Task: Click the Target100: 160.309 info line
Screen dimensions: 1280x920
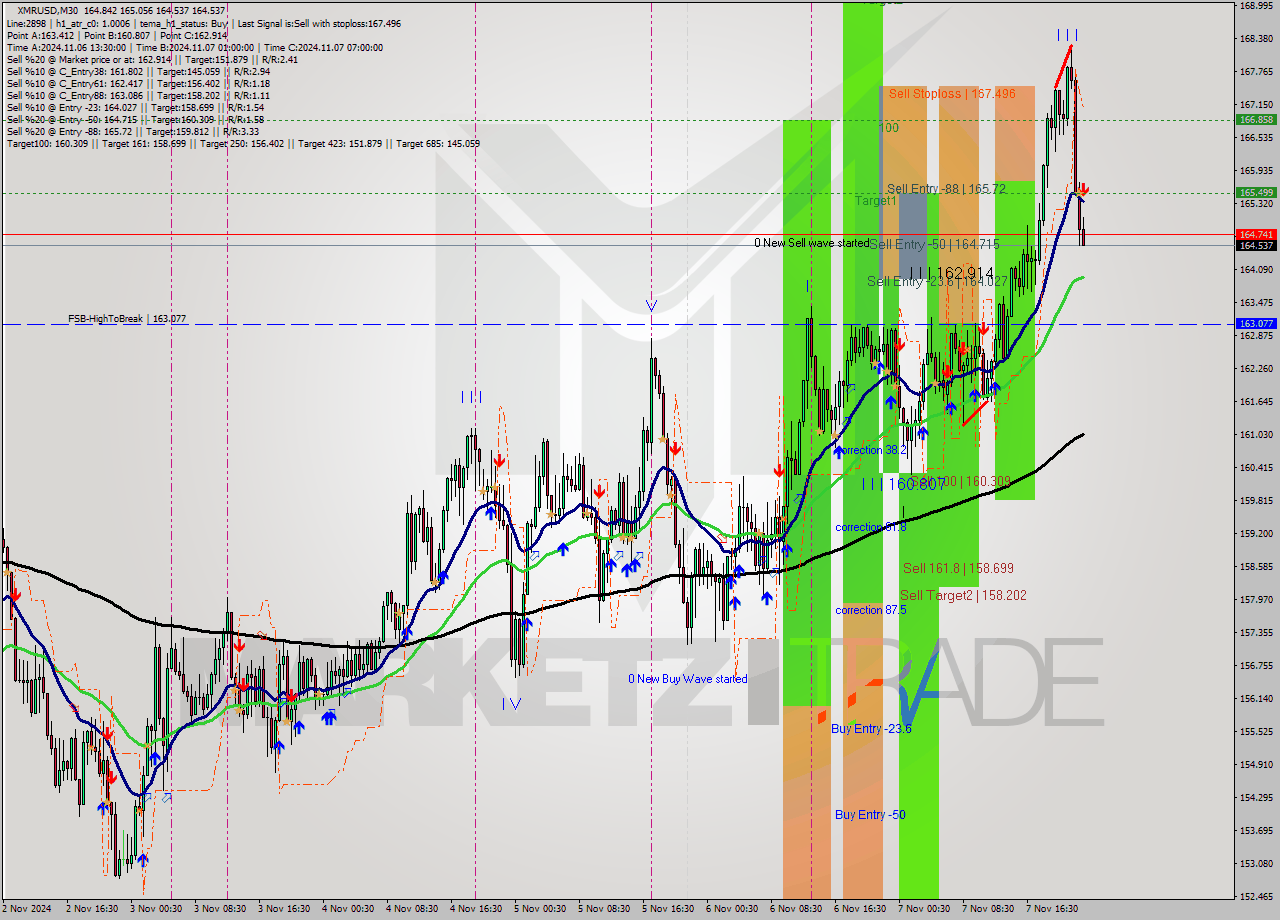Action: click(243, 144)
